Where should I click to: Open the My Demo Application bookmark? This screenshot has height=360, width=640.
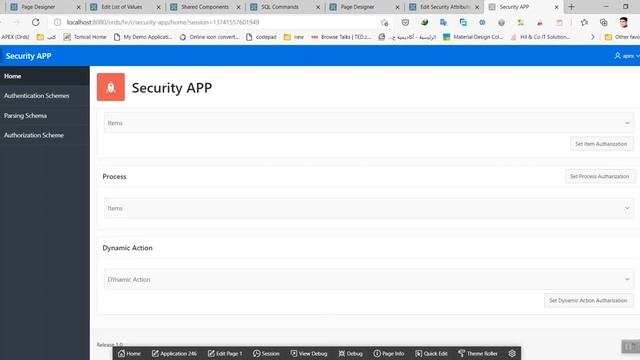pyautogui.click(x=143, y=37)
